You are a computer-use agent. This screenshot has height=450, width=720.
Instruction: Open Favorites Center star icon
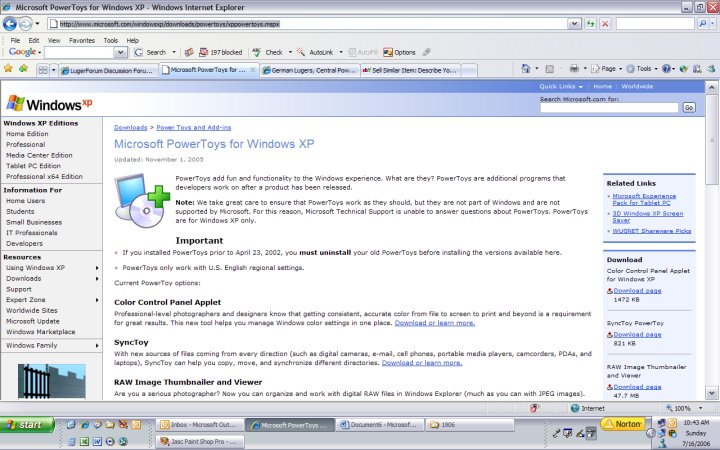tap(8, 69)
